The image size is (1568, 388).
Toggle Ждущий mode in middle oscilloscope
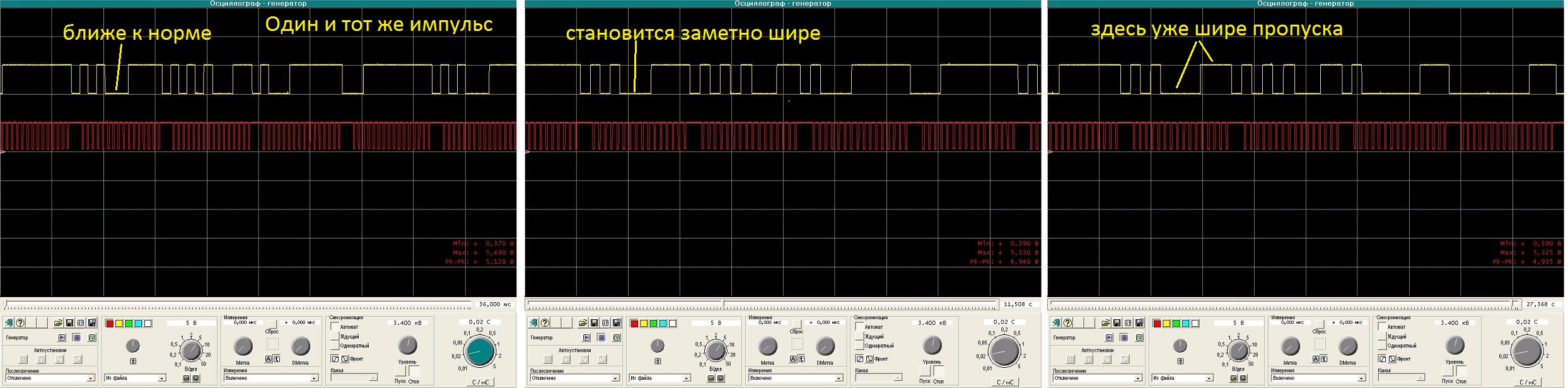(859, 336)
